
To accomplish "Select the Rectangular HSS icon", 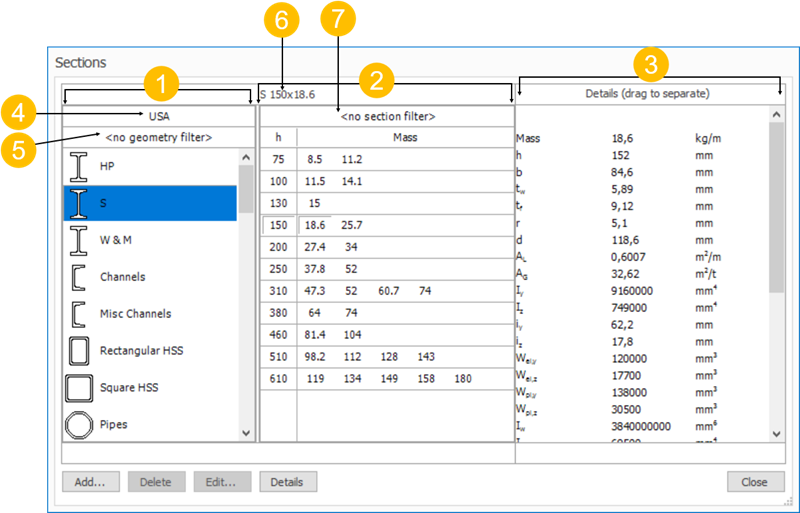I will [x=78, y=351].
